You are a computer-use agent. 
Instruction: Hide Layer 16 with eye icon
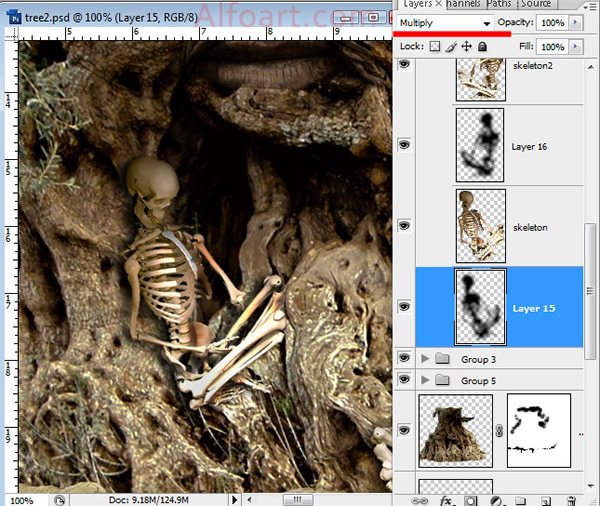[405, 146]
